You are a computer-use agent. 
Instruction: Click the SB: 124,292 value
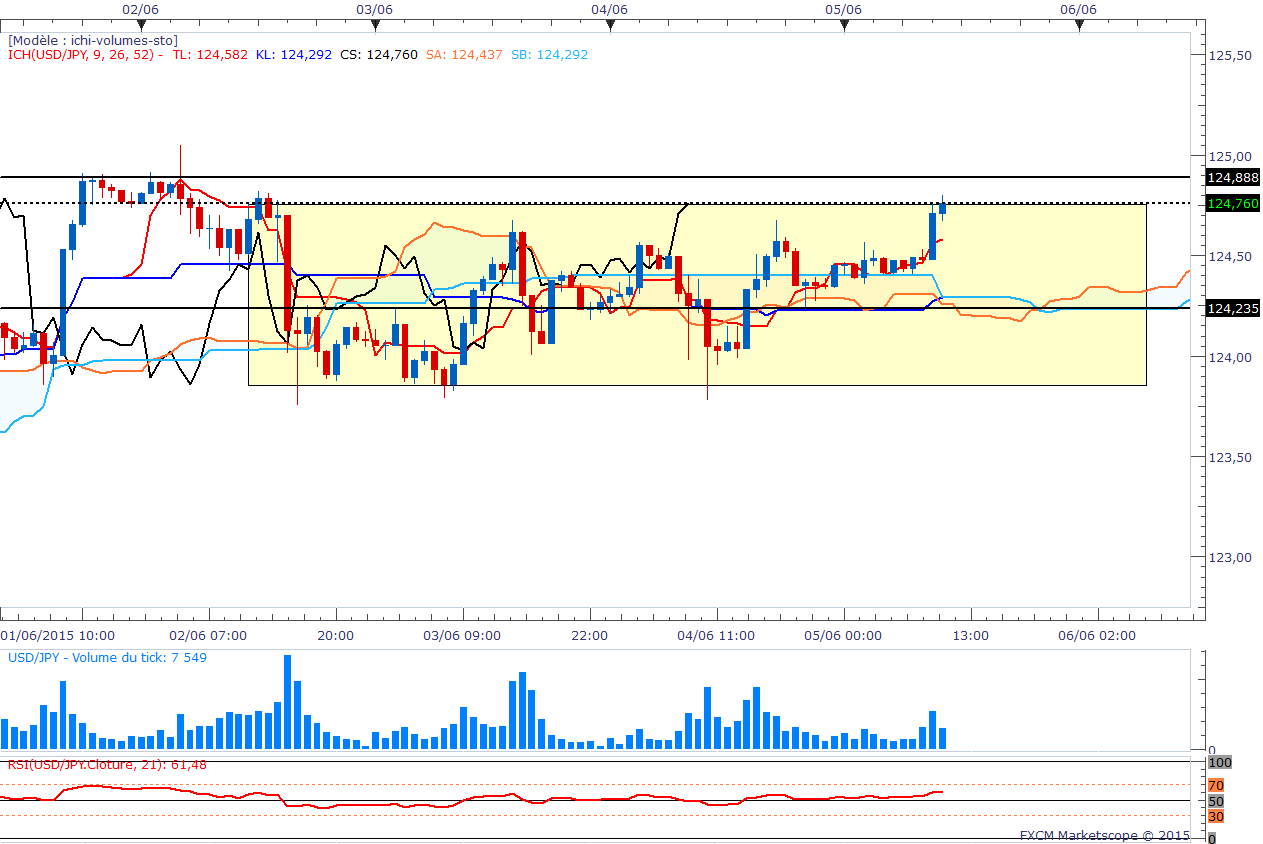(x=549, y=55)
